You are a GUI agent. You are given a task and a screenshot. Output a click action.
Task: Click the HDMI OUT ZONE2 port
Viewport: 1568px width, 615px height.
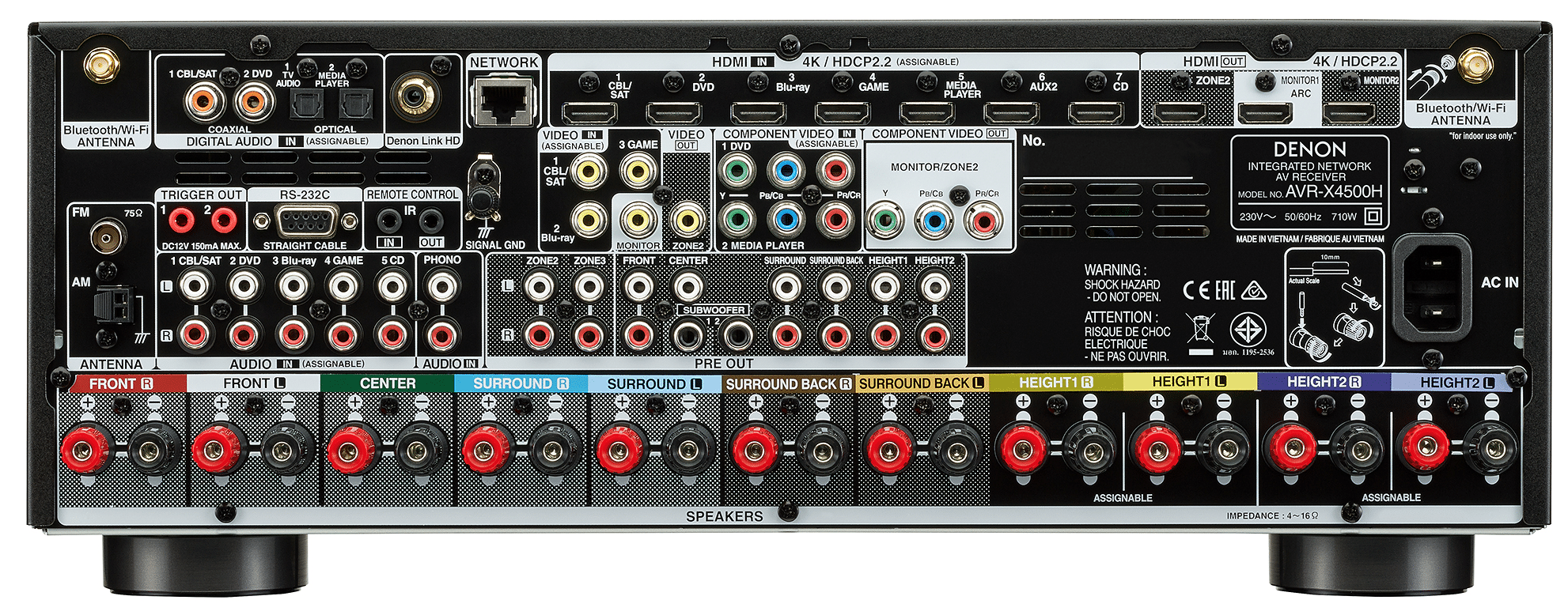1180,114
